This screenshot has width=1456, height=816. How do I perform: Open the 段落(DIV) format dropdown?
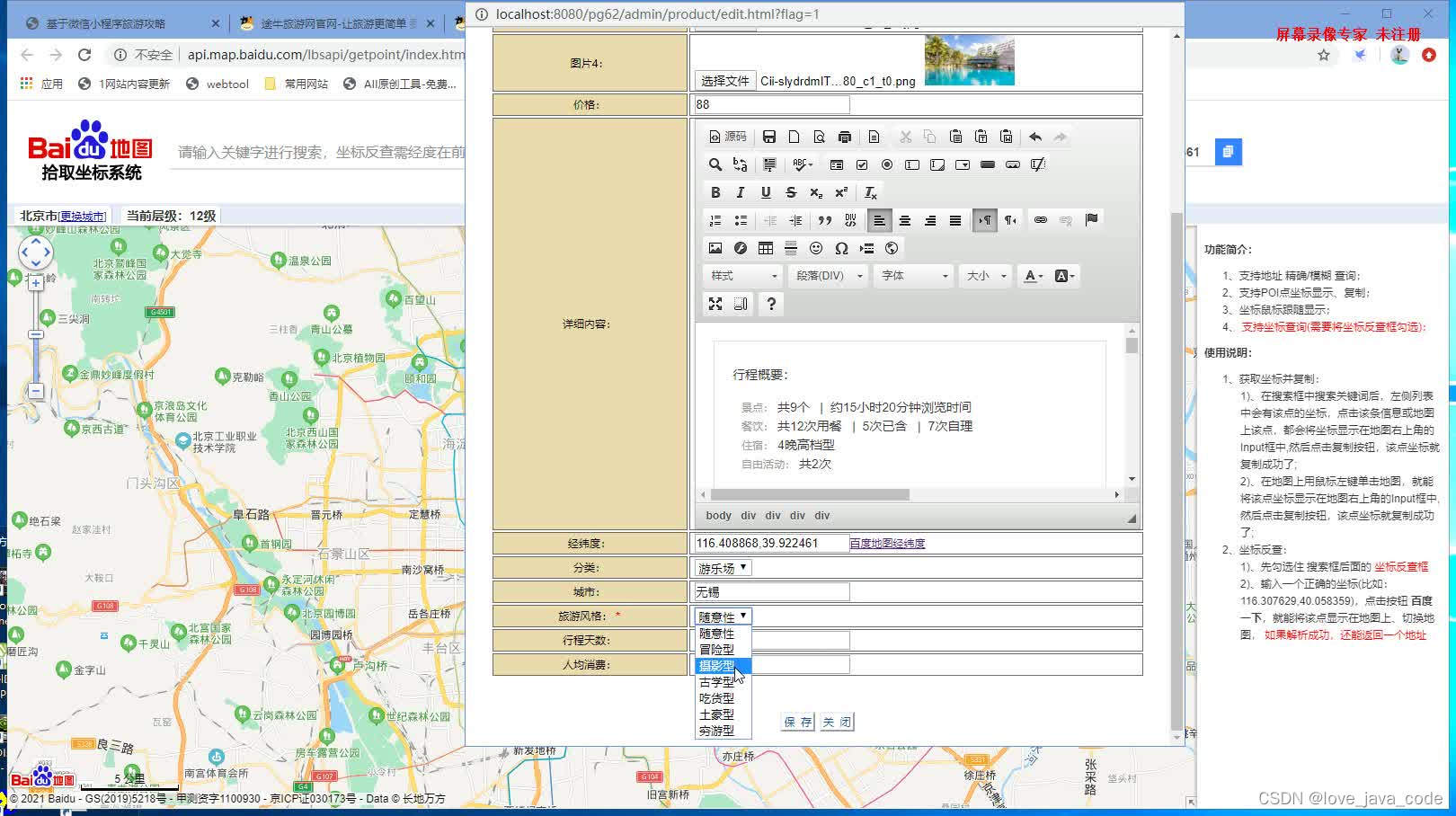829,276
